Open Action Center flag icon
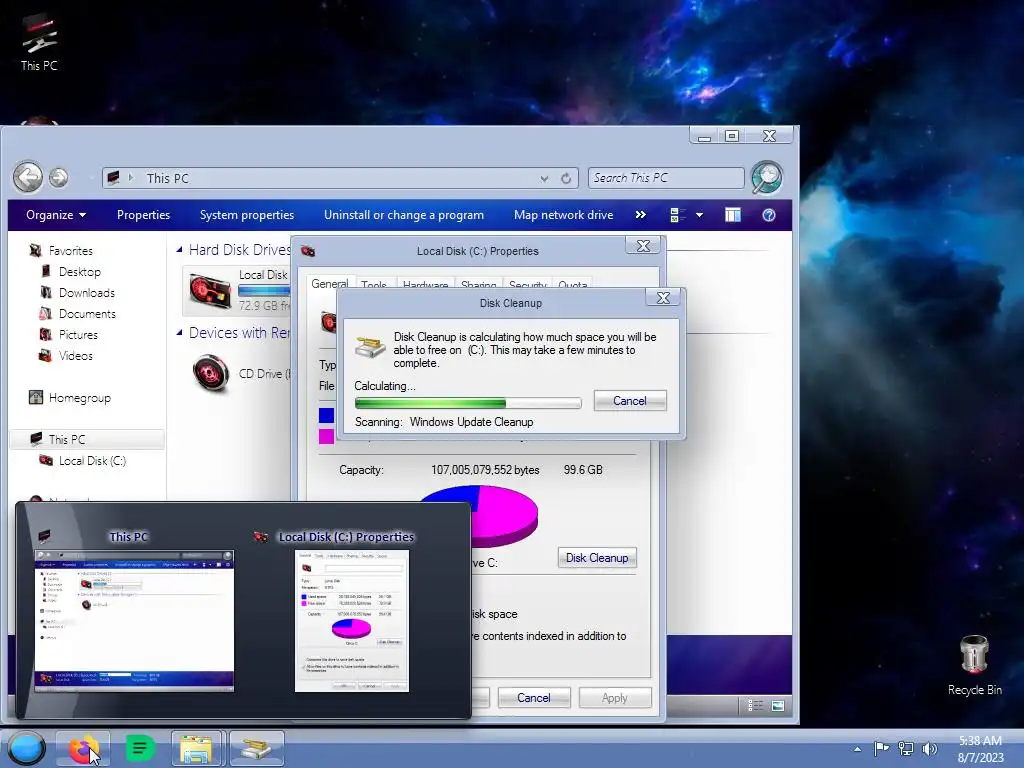The image size is (1024, 768). point(882,748)
